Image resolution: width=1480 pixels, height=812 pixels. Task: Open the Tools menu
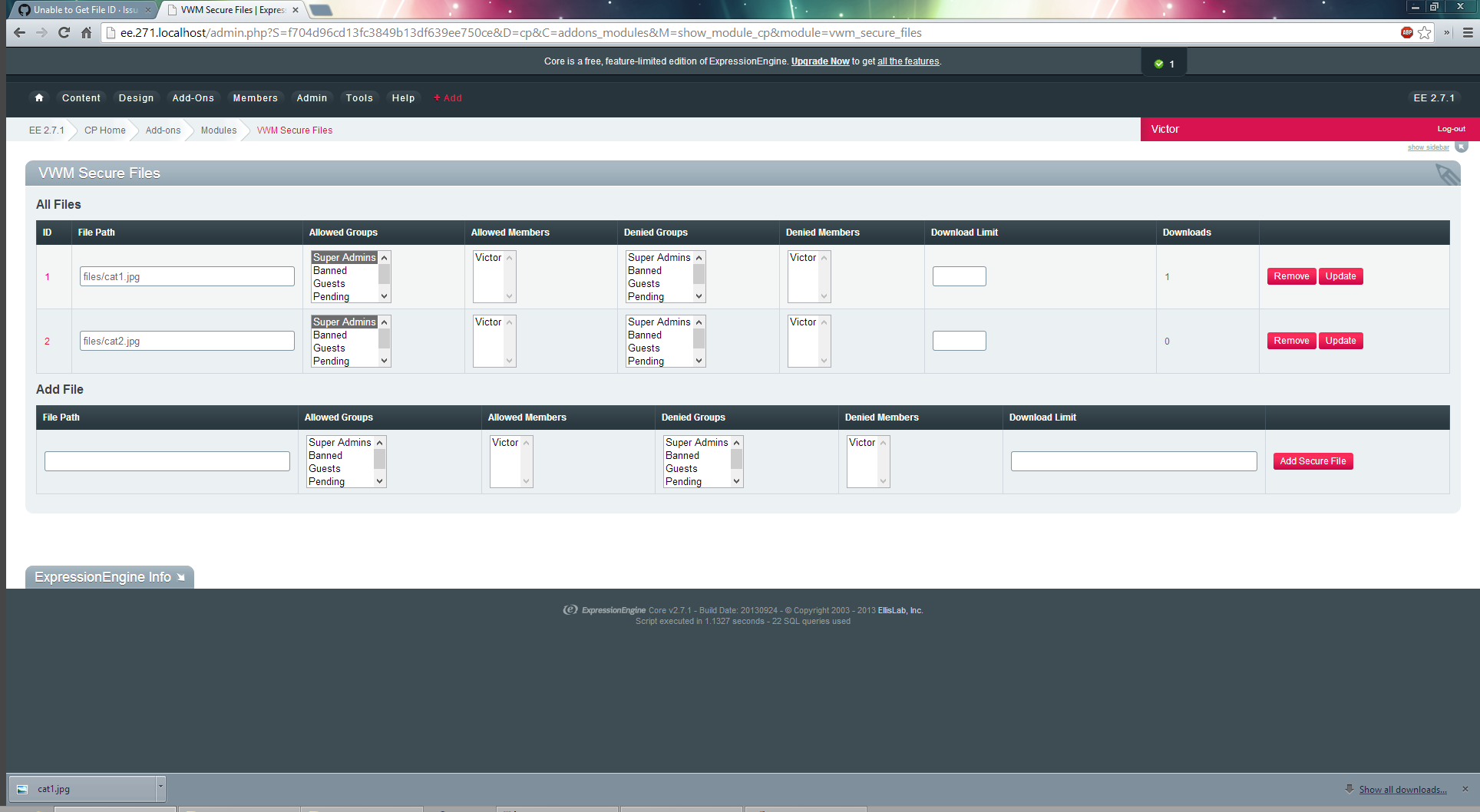(x=359, y=97)
